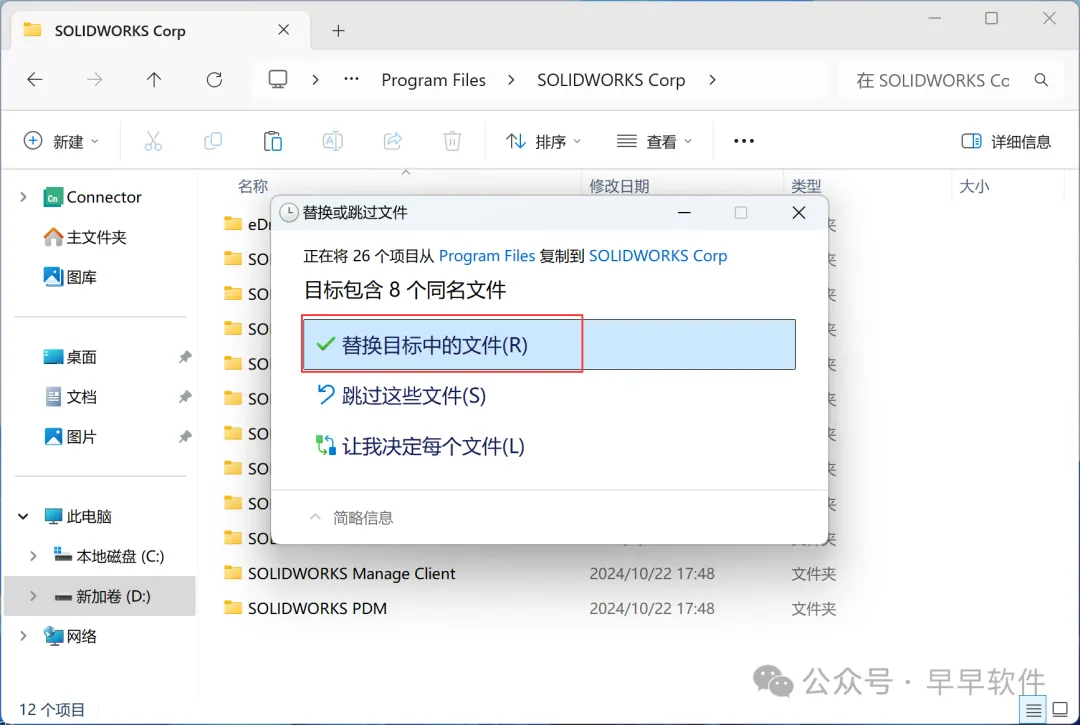Go back with the back arrow

pyautogui.click(x=34, y=80)
